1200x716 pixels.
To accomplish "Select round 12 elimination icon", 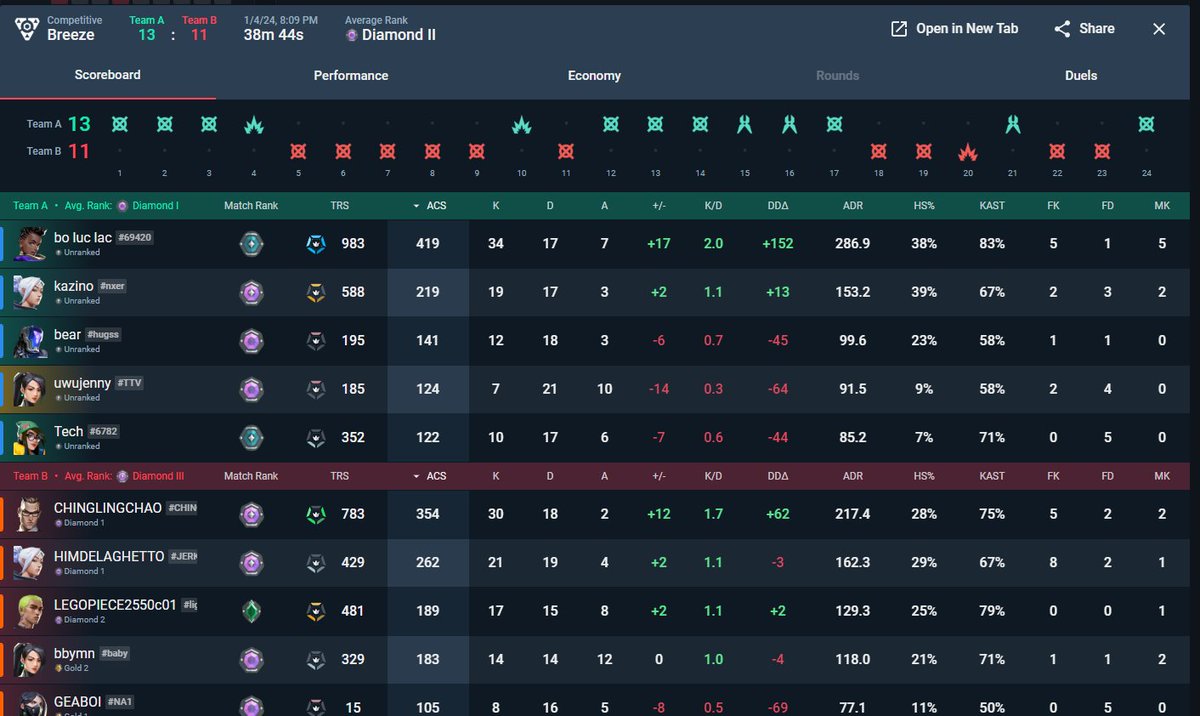I will (x=611, y=125).
